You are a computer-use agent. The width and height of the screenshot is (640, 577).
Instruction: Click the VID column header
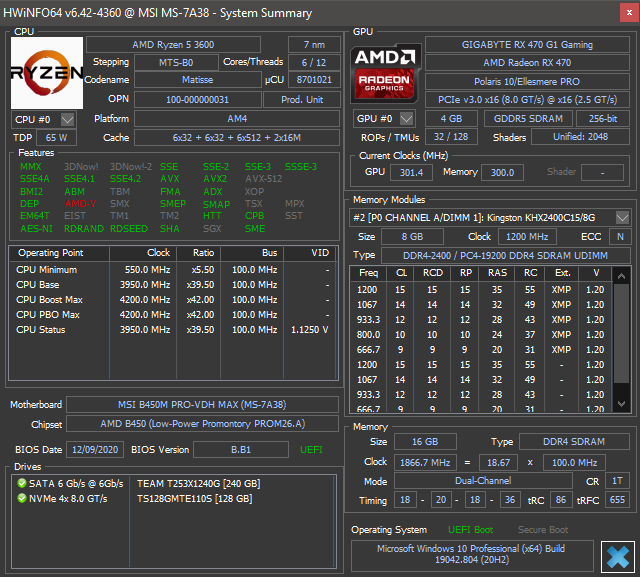click(310, 253)
